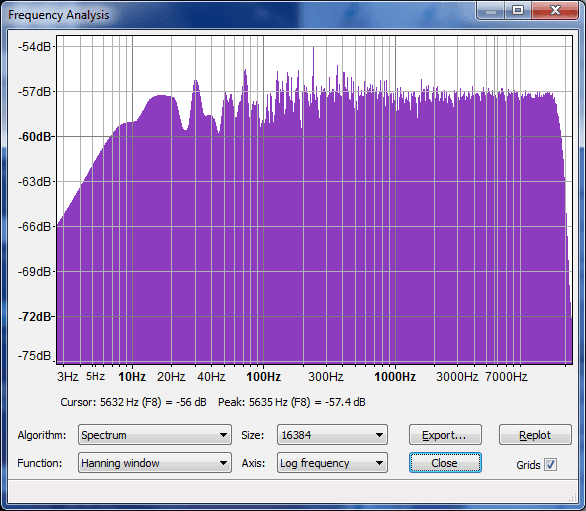Close the dialog with the Close button
Screen dimensions: 586x511
pyautogui.click(x=445, y=463)
